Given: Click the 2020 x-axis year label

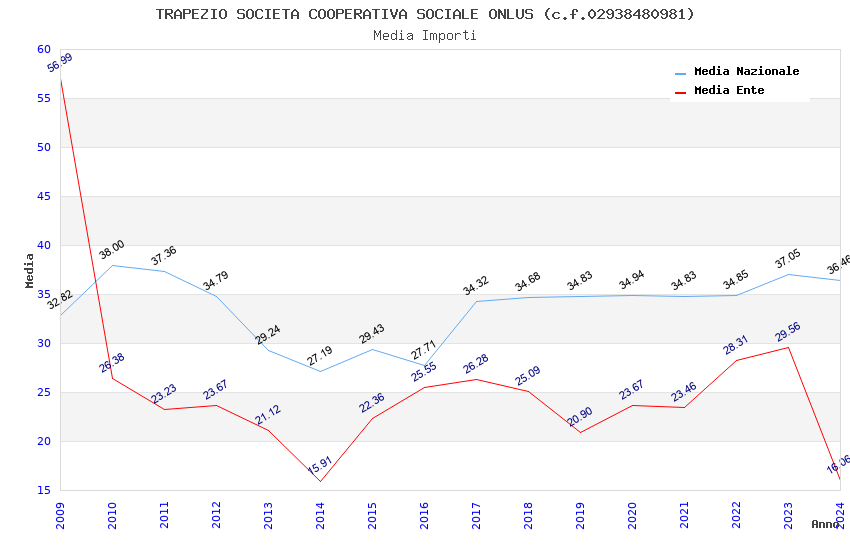Looking at the screenshot, I should [632, 515].
